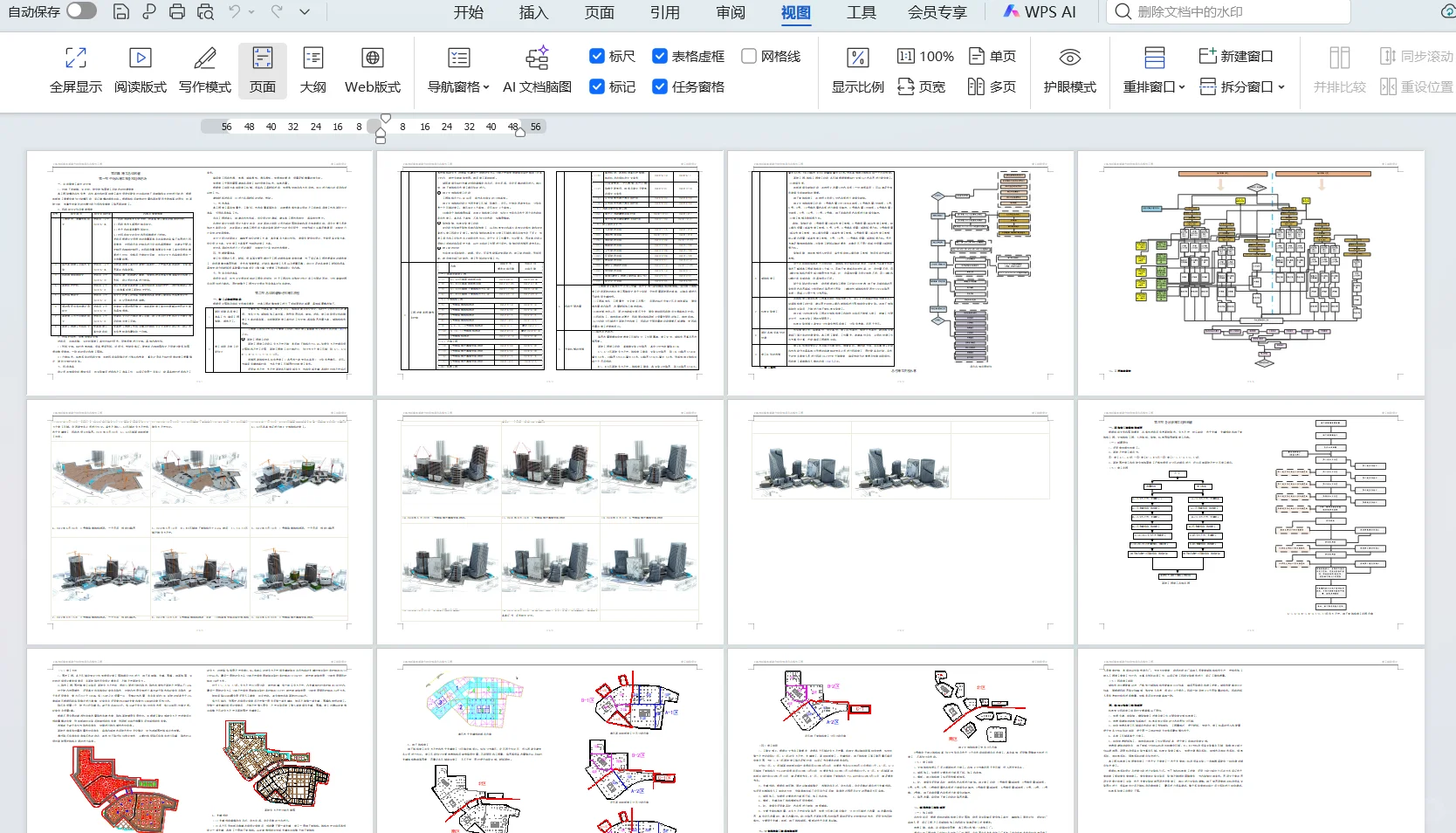The width and height of the screenshot is (1456, 833).
Task: Select the first page thumbnail with tables
Action: pos(200,273)
